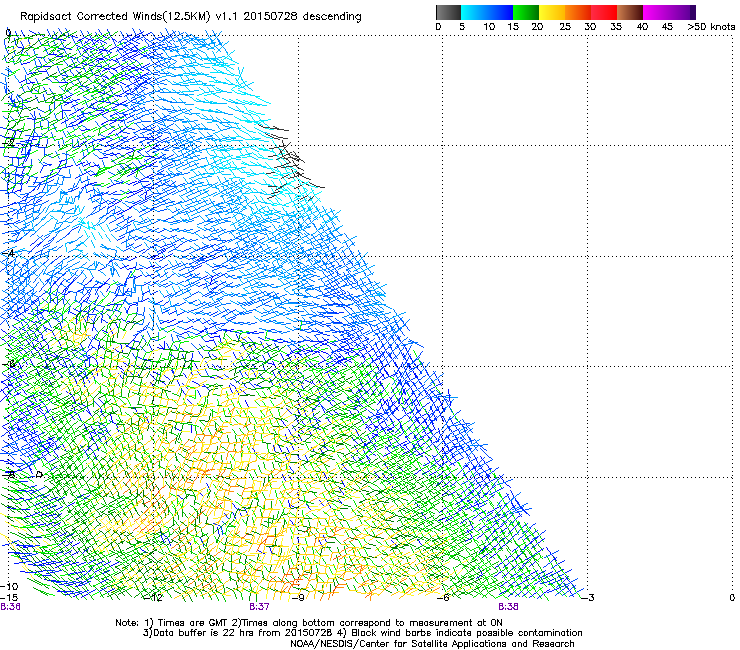This screenshot has width=740, height=650.
Task: Click the brown 35-40 knots legend segment
Action: tap(630, 12)
